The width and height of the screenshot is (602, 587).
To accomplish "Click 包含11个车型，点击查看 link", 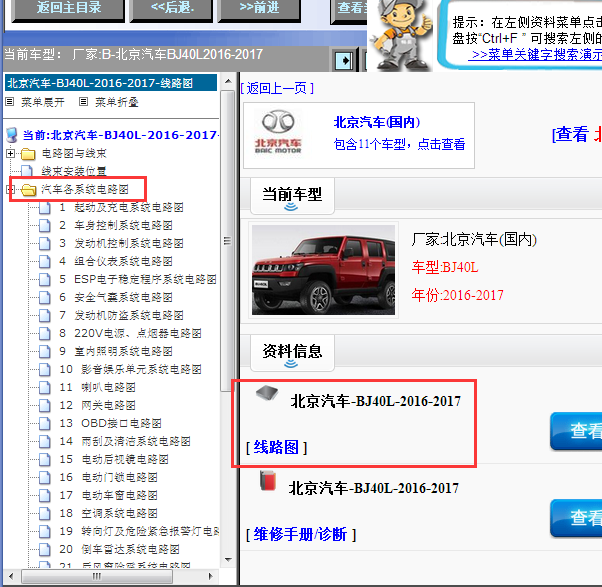I will pos(399,144).
